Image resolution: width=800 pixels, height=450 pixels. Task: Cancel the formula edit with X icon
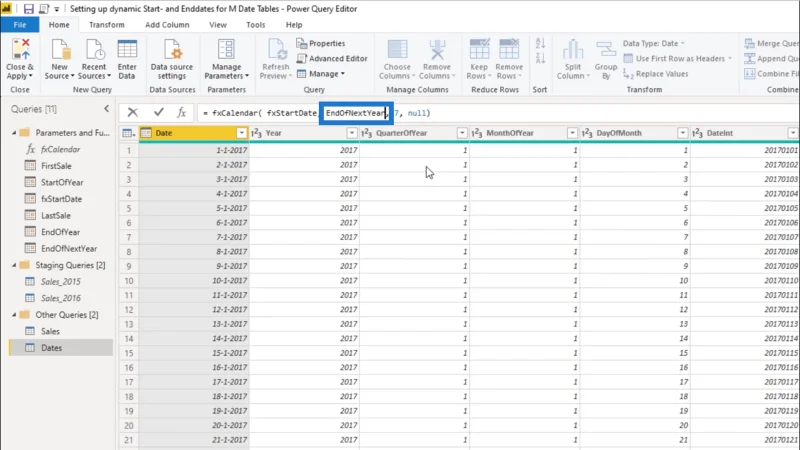(x=133, y=112)
